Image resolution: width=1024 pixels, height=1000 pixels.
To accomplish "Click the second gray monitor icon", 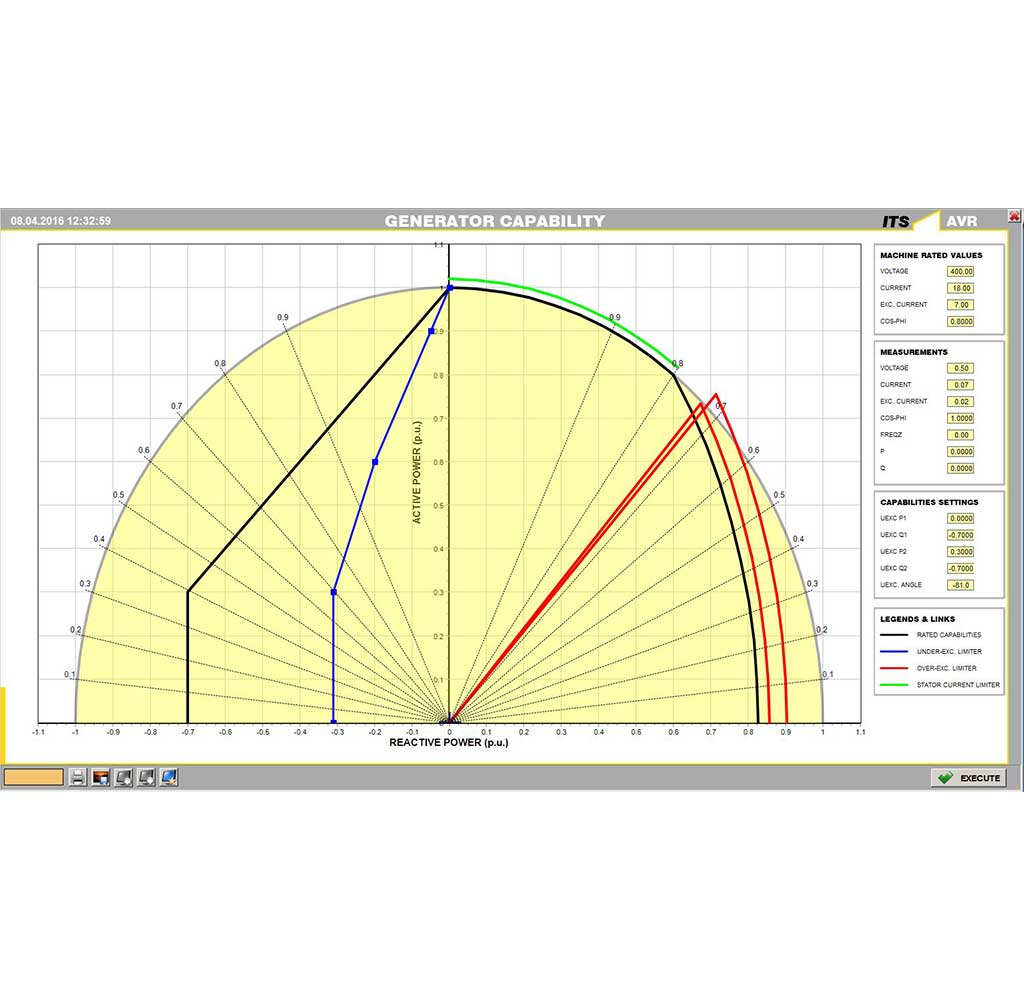I will click(x=146, y=777).
